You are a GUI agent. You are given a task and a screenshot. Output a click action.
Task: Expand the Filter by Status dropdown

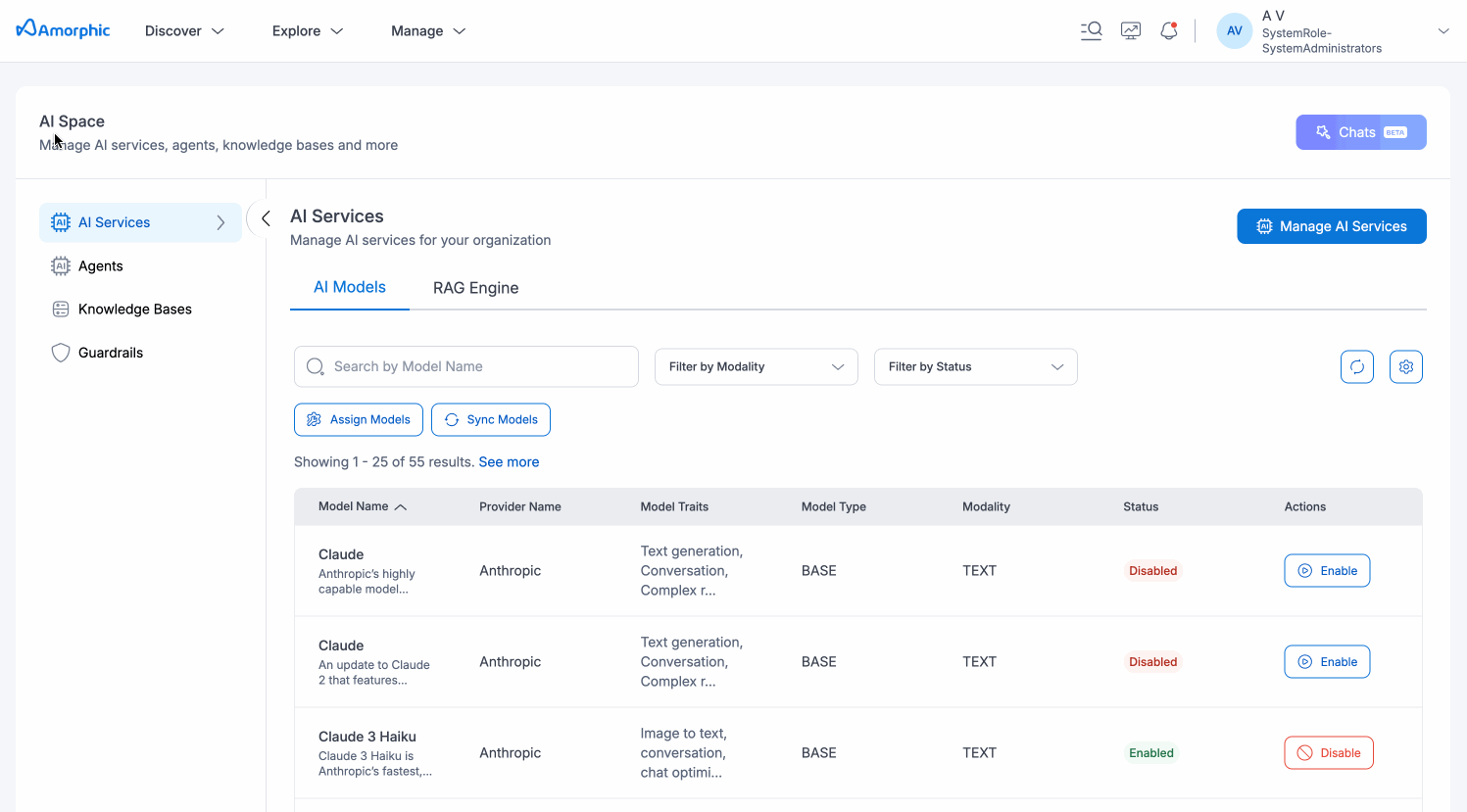[x=975, y=366]
